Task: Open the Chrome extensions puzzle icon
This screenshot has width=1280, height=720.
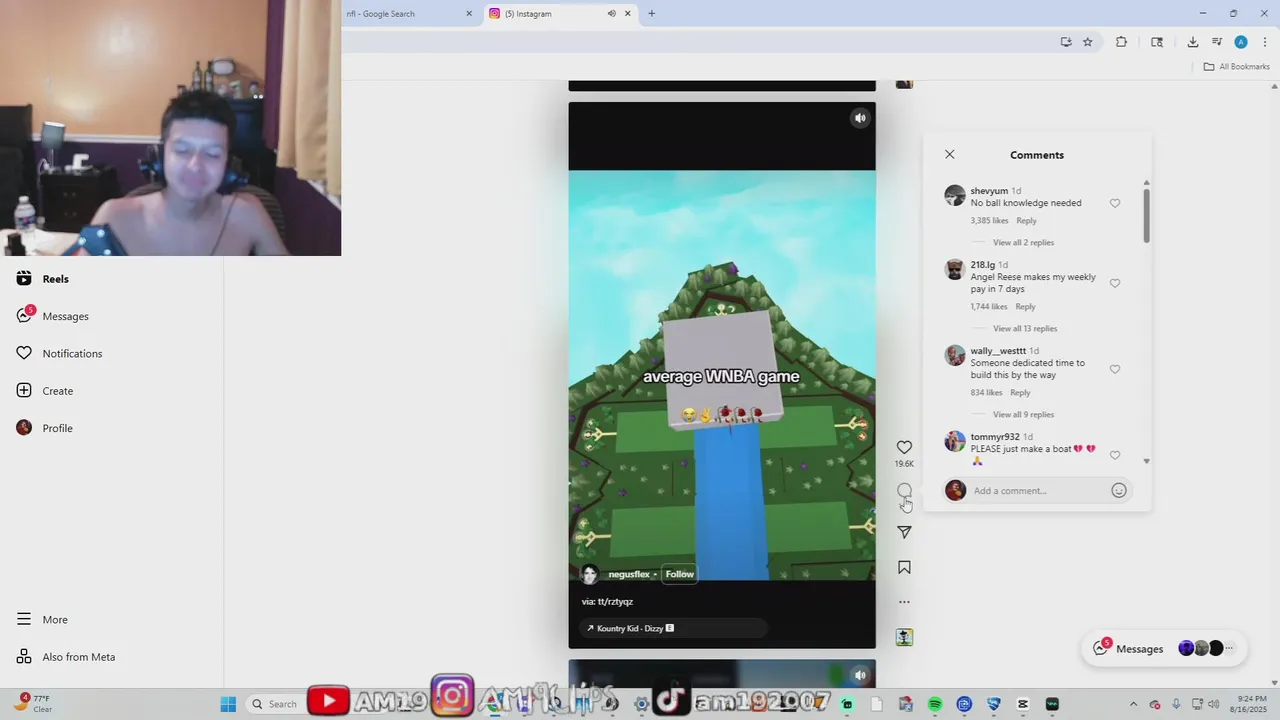Action: point(1121,42)
